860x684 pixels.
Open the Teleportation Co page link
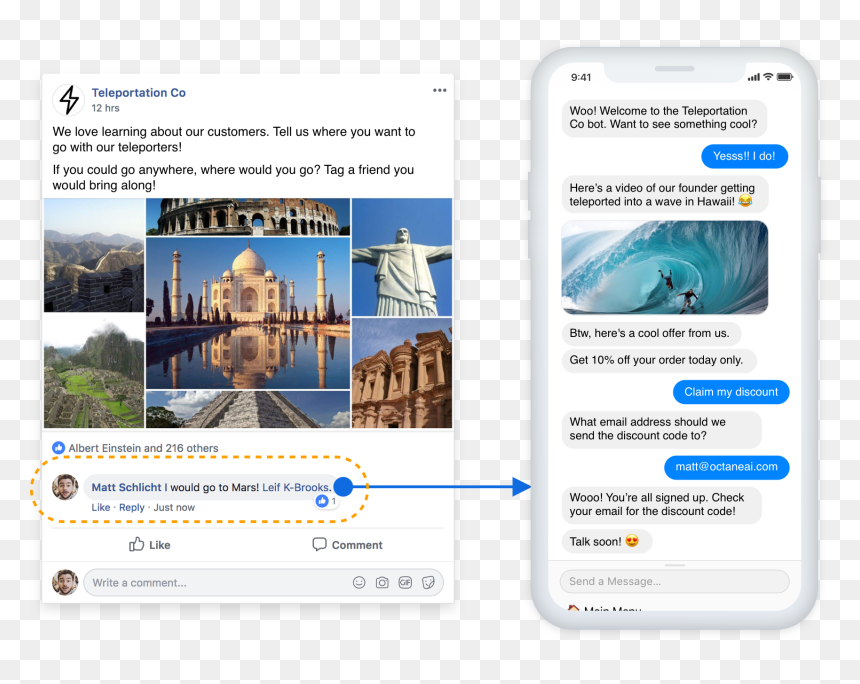138,93
